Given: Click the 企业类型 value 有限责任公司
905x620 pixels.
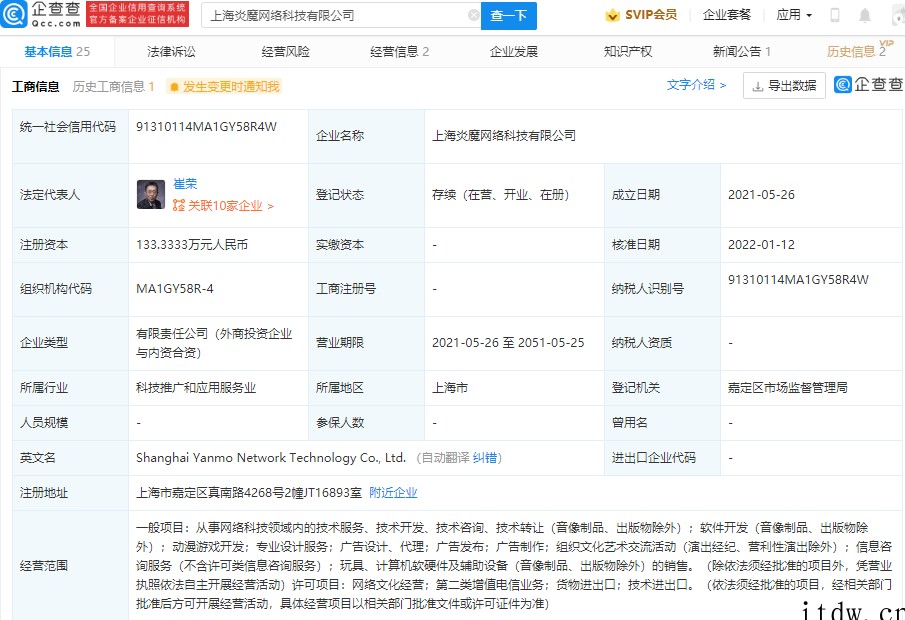Looking at the screenshot, I should tap(214, 343).
